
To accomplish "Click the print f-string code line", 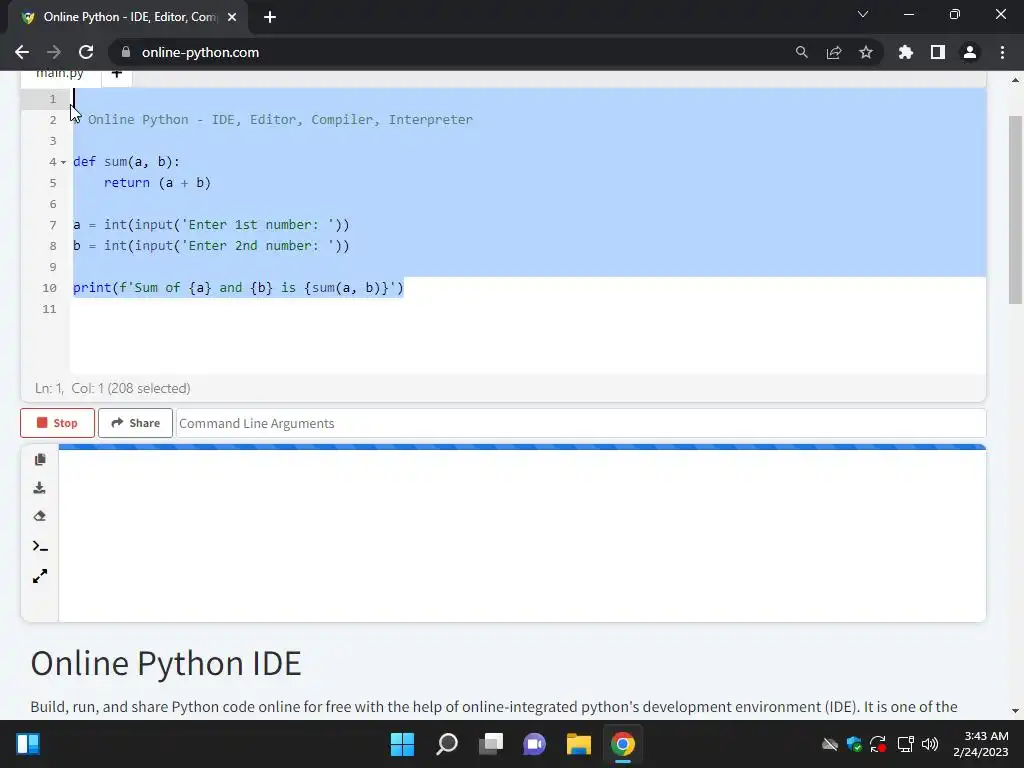I will point(238,288).
